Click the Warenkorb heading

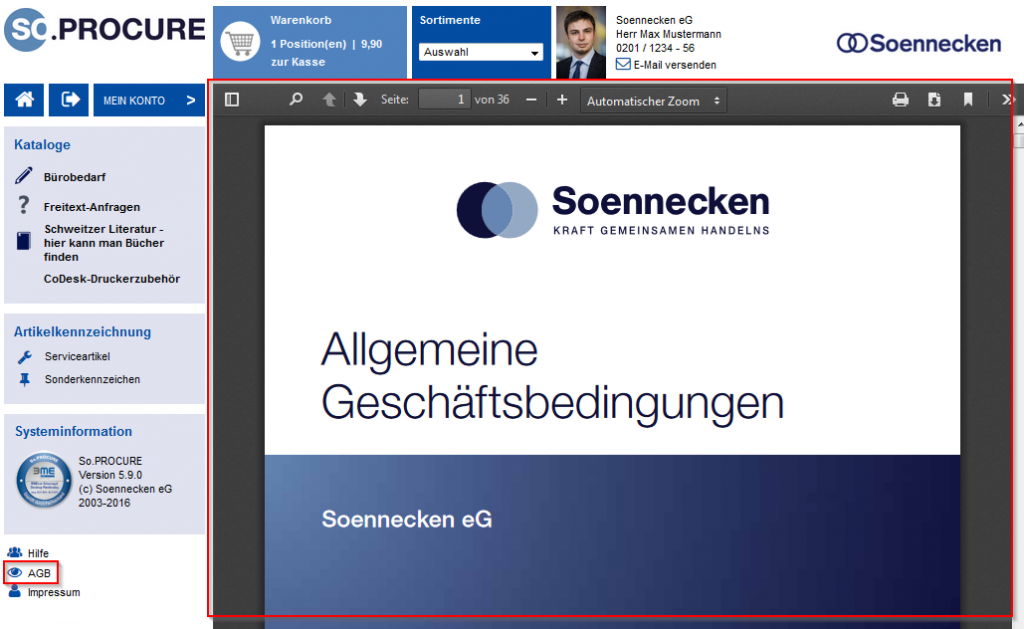[x=300, y=20]
